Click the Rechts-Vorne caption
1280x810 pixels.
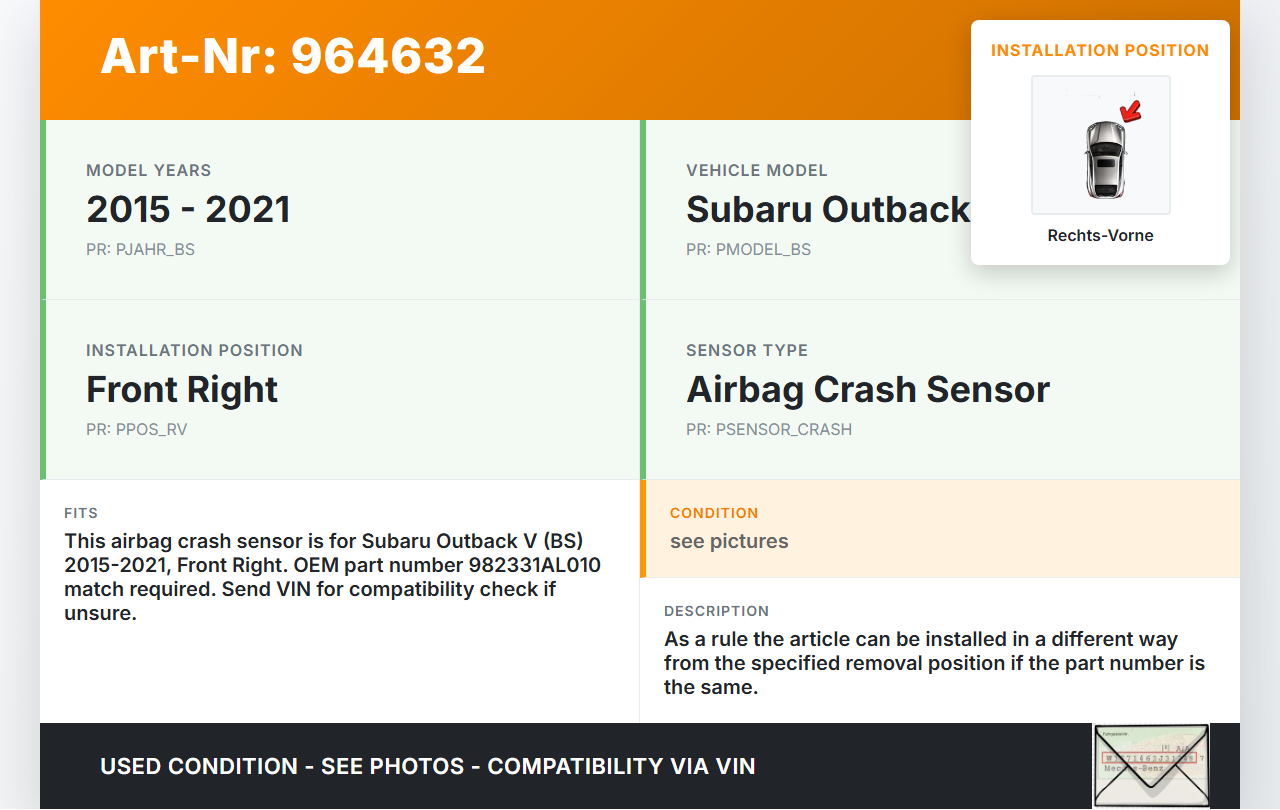(1100, 236)
